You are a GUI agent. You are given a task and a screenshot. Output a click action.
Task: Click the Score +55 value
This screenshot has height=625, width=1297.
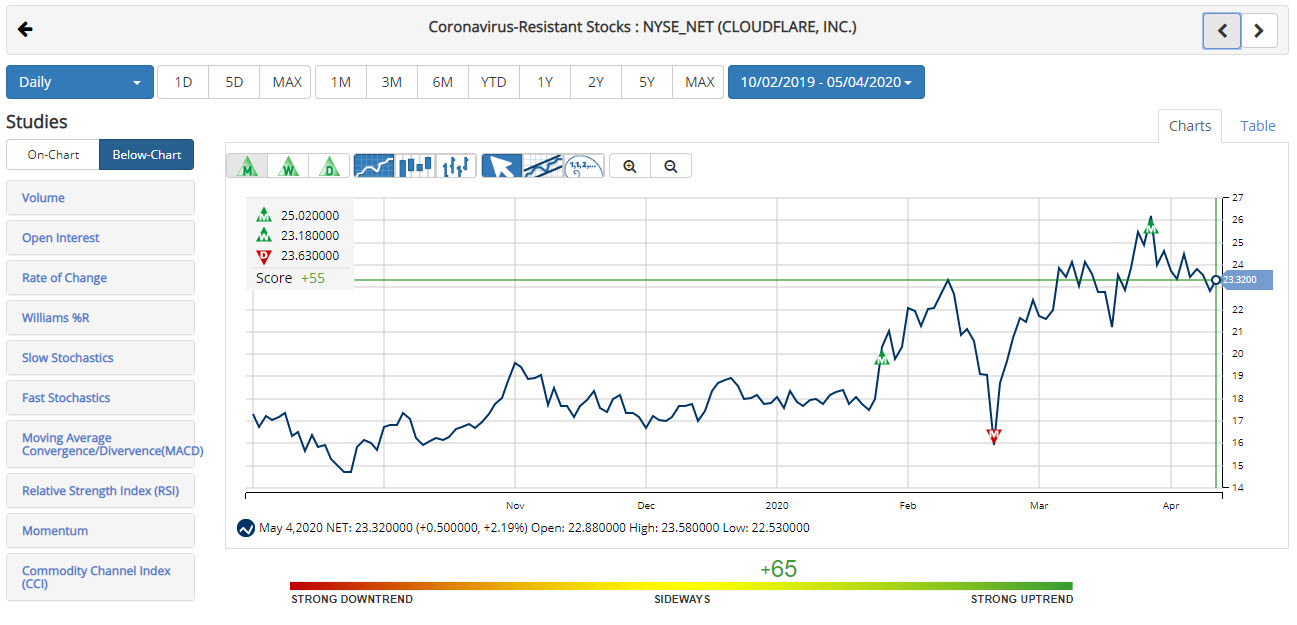click(x=313, y=278)
